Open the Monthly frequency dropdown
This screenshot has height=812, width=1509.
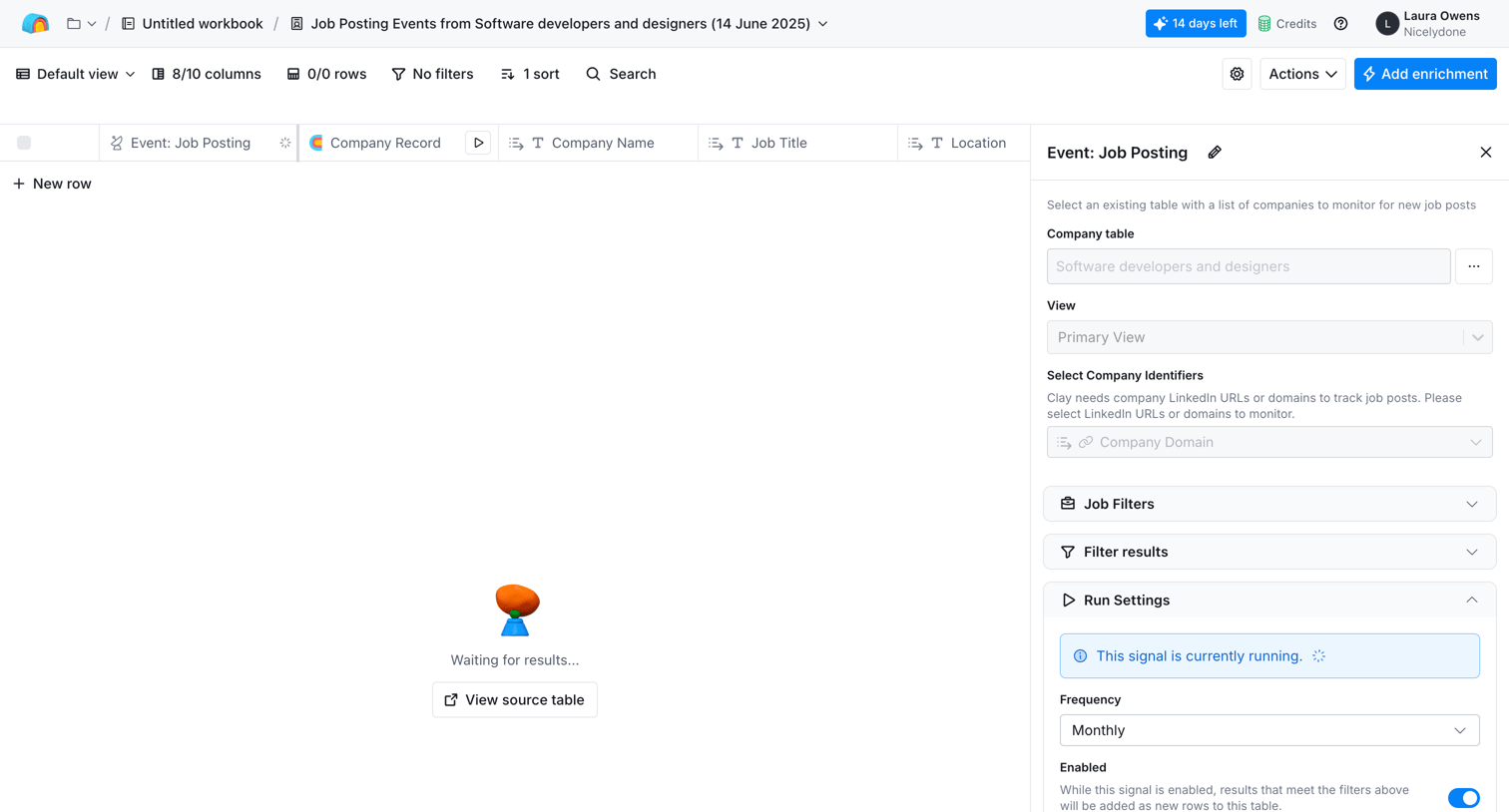point(1268,730)
